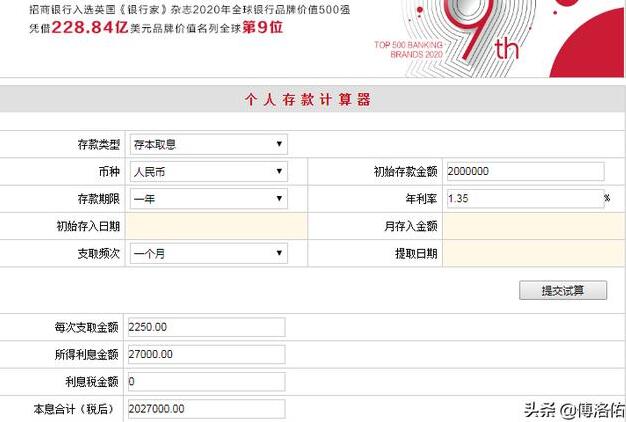Screen dimensions: 626x422
Task: Select the 每次支取金额 result field
Action: point(206,327)
